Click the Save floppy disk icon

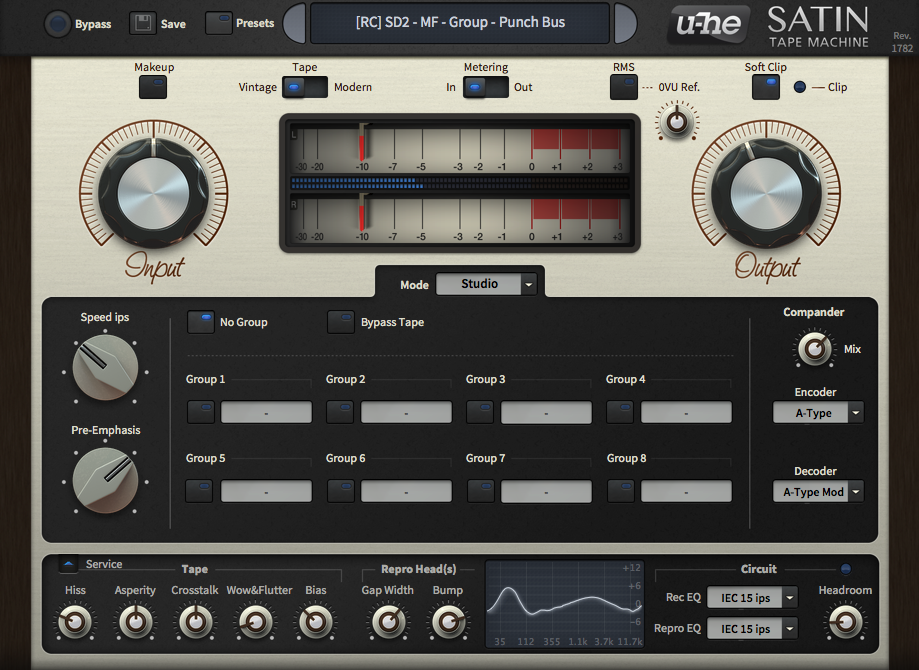143,23
